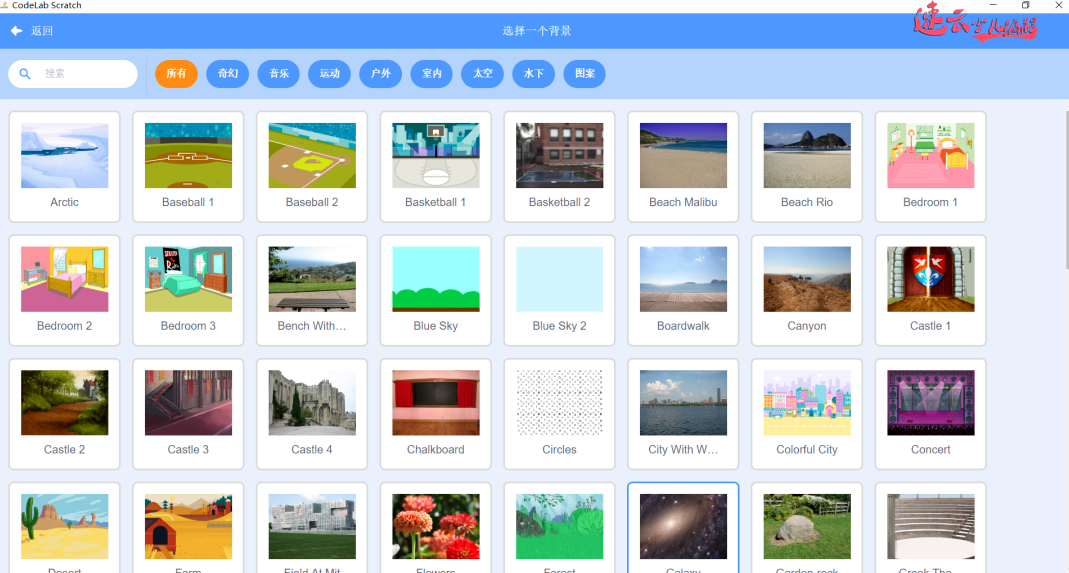Choose the Beach Malibu backdrop
1069x573 pixels.
click(683, 166)
